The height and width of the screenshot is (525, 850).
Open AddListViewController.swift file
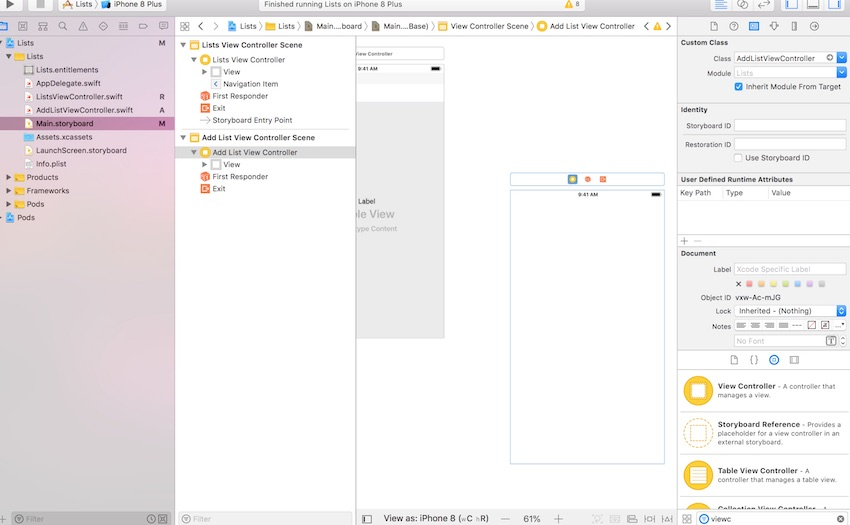click(84, 110)
